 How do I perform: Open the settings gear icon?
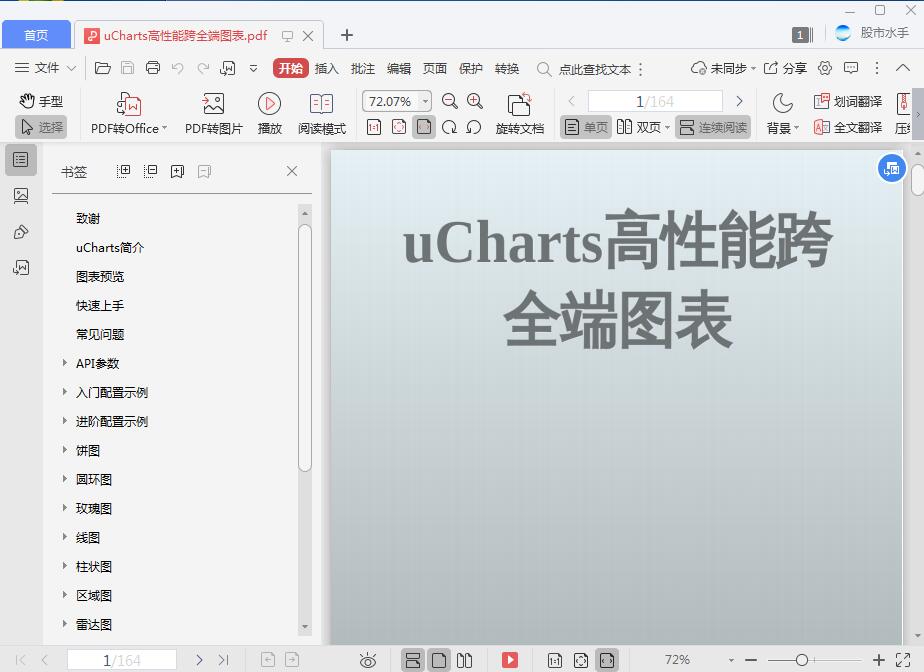click(x=825, y=68)
